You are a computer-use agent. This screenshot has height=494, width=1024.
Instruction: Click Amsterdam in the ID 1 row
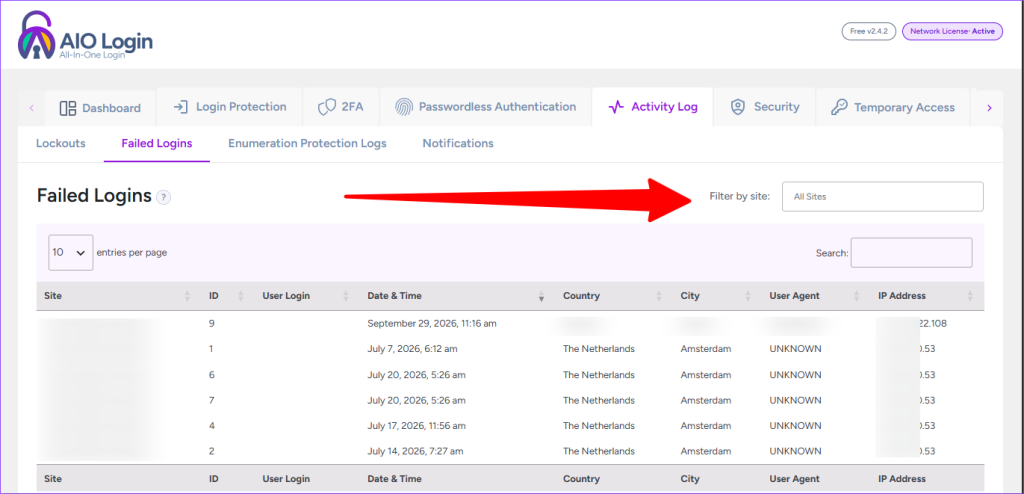click(705, 349)
